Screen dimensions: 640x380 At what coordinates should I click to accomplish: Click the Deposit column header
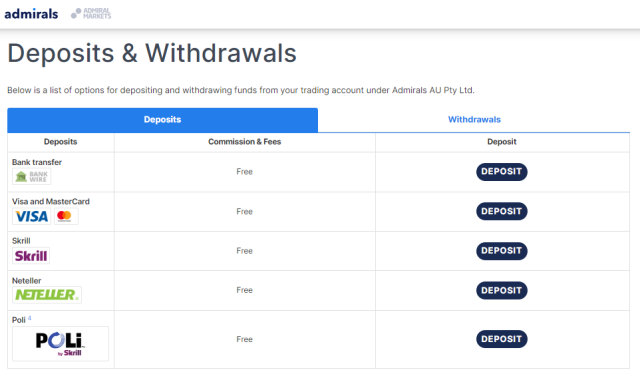click(502, 142)
